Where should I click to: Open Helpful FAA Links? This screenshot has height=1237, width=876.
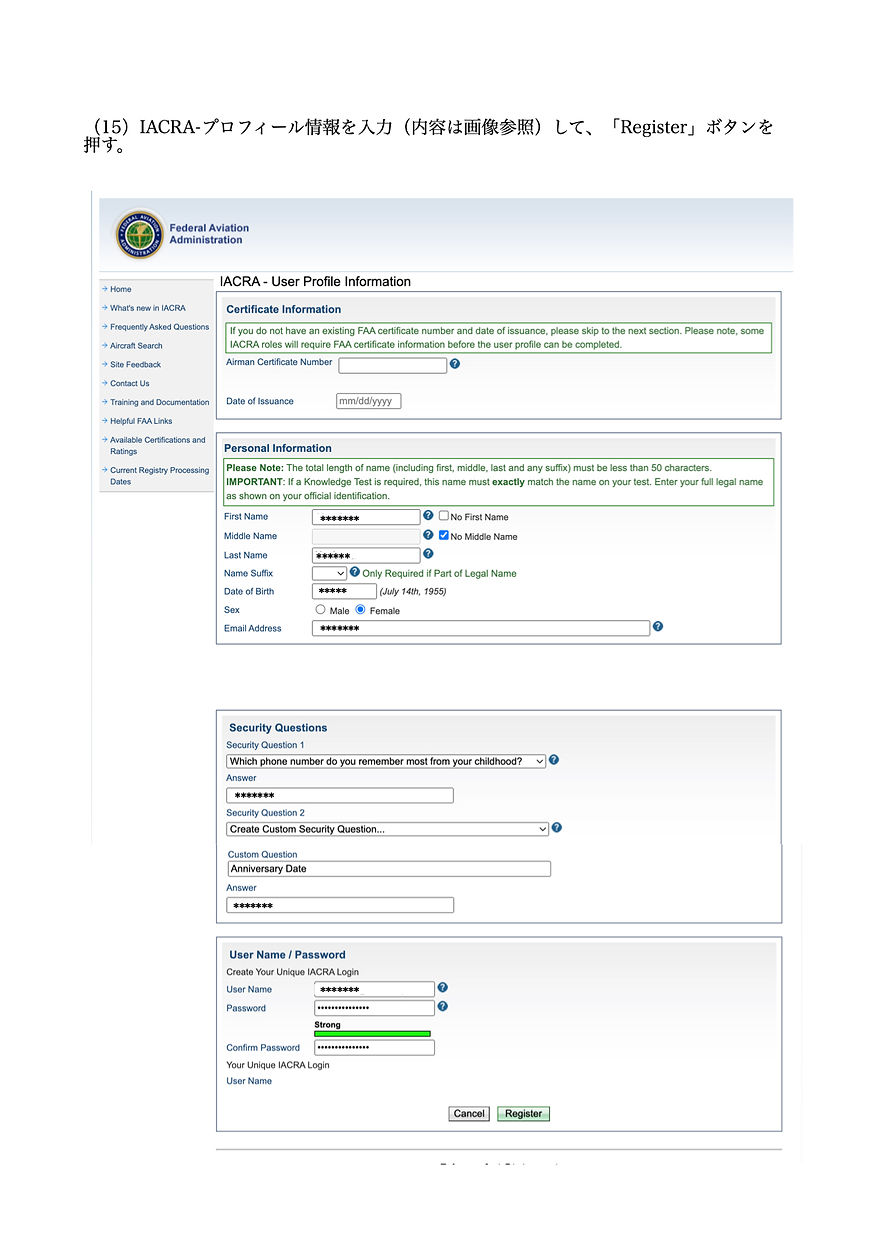(141, 421)
